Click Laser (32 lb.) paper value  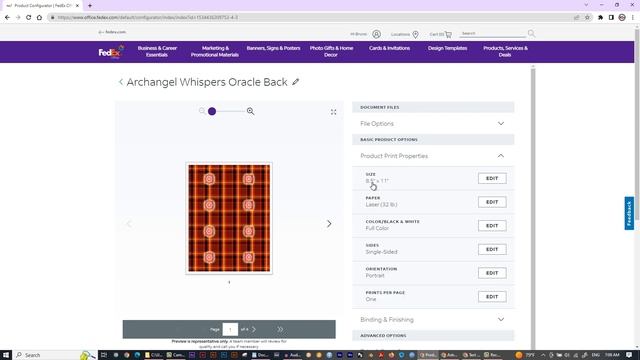point(381,204)
